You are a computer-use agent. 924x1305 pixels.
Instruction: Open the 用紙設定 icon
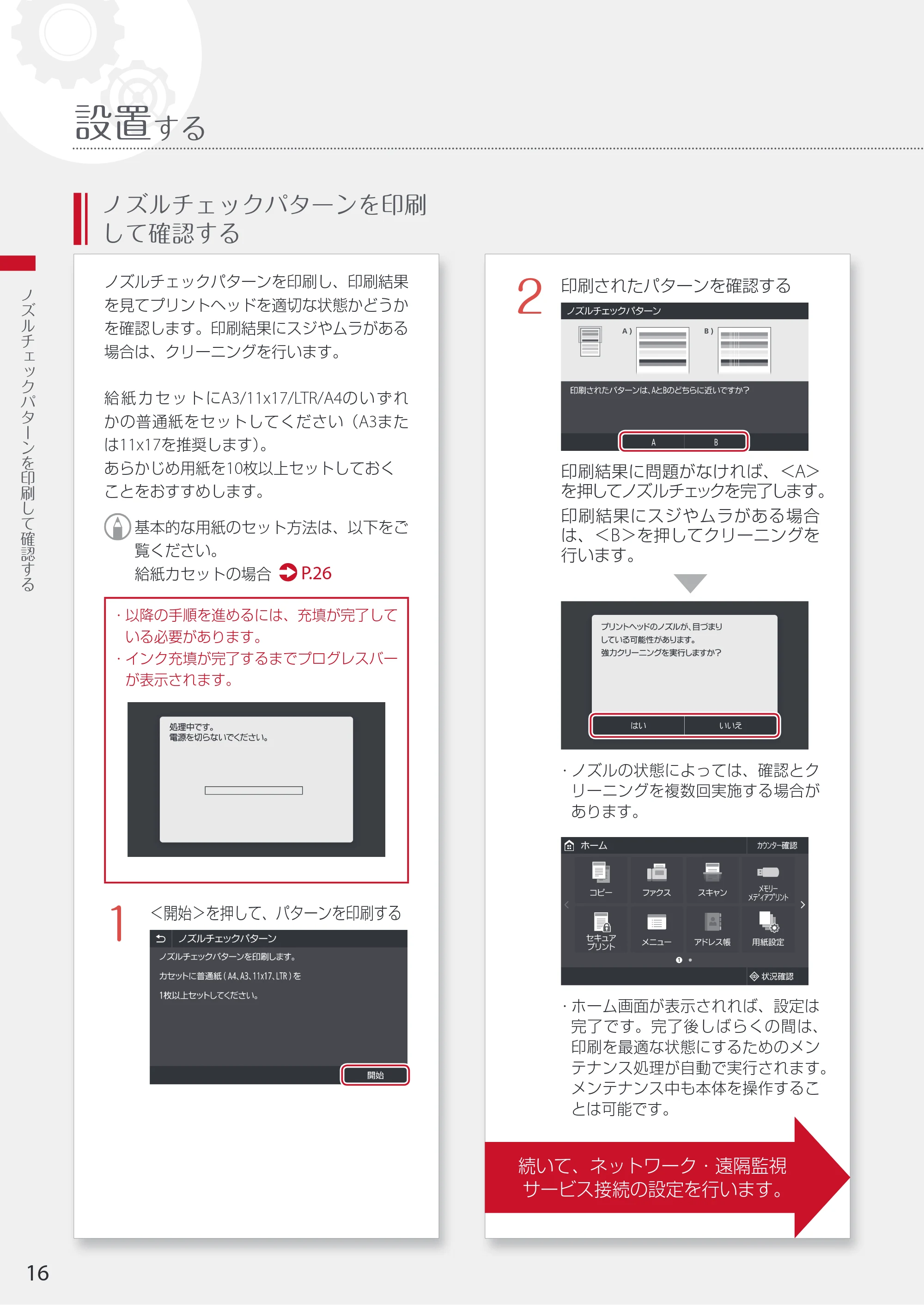tap(768, 929)
